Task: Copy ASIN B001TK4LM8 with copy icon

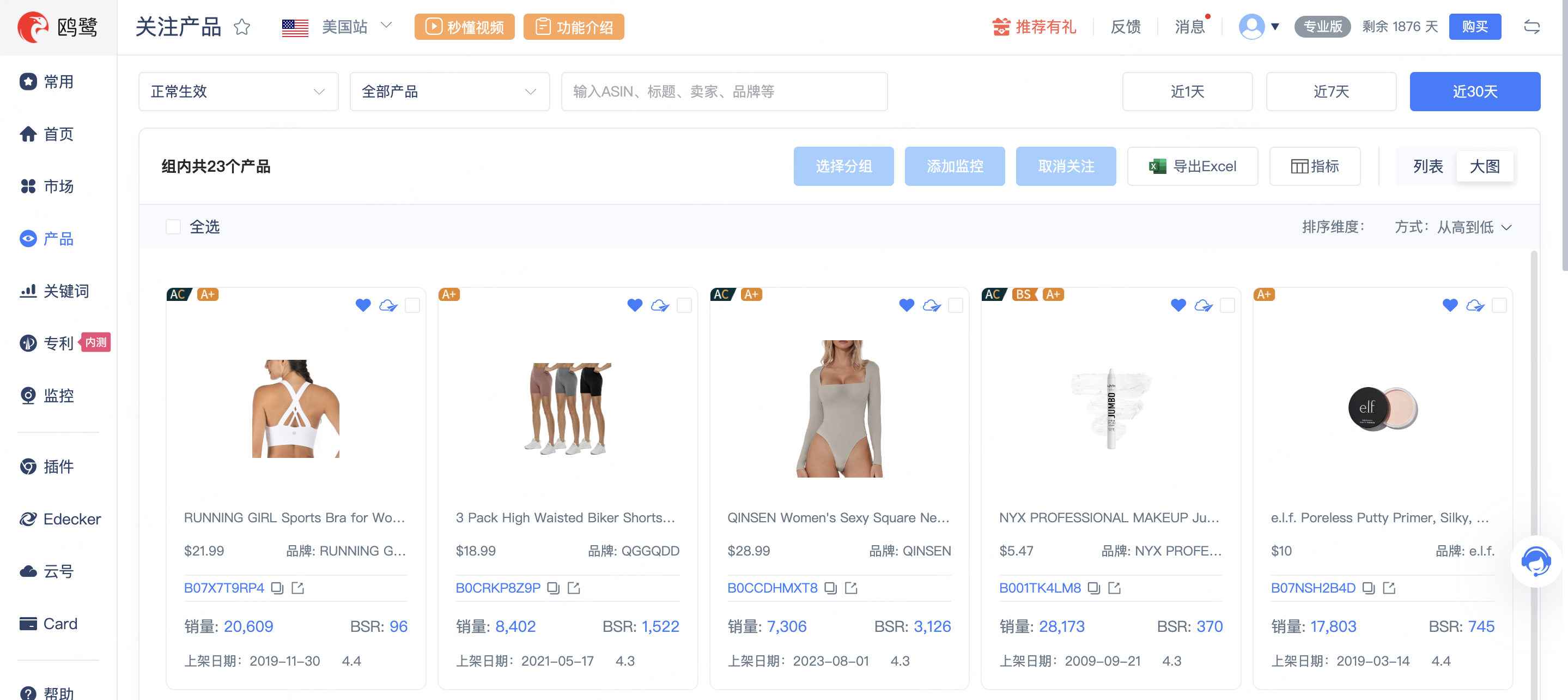Action: point(1094,588)
